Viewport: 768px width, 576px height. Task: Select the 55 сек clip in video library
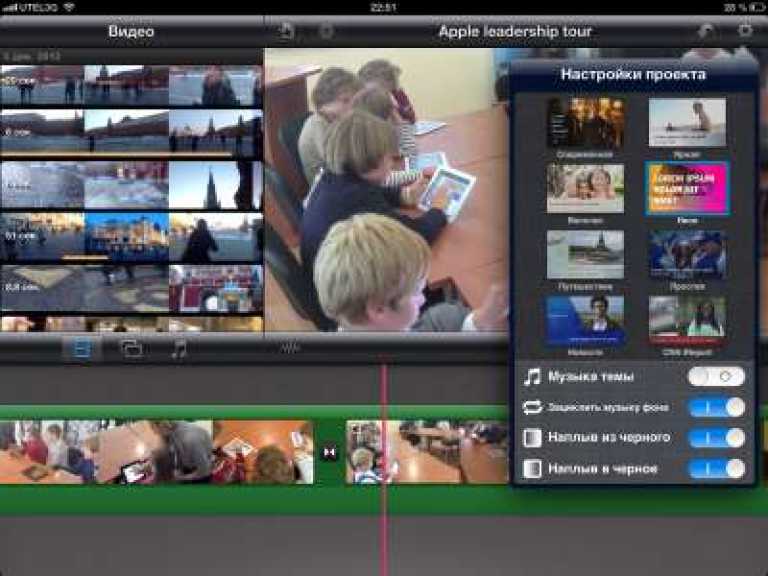pos(131,85)
